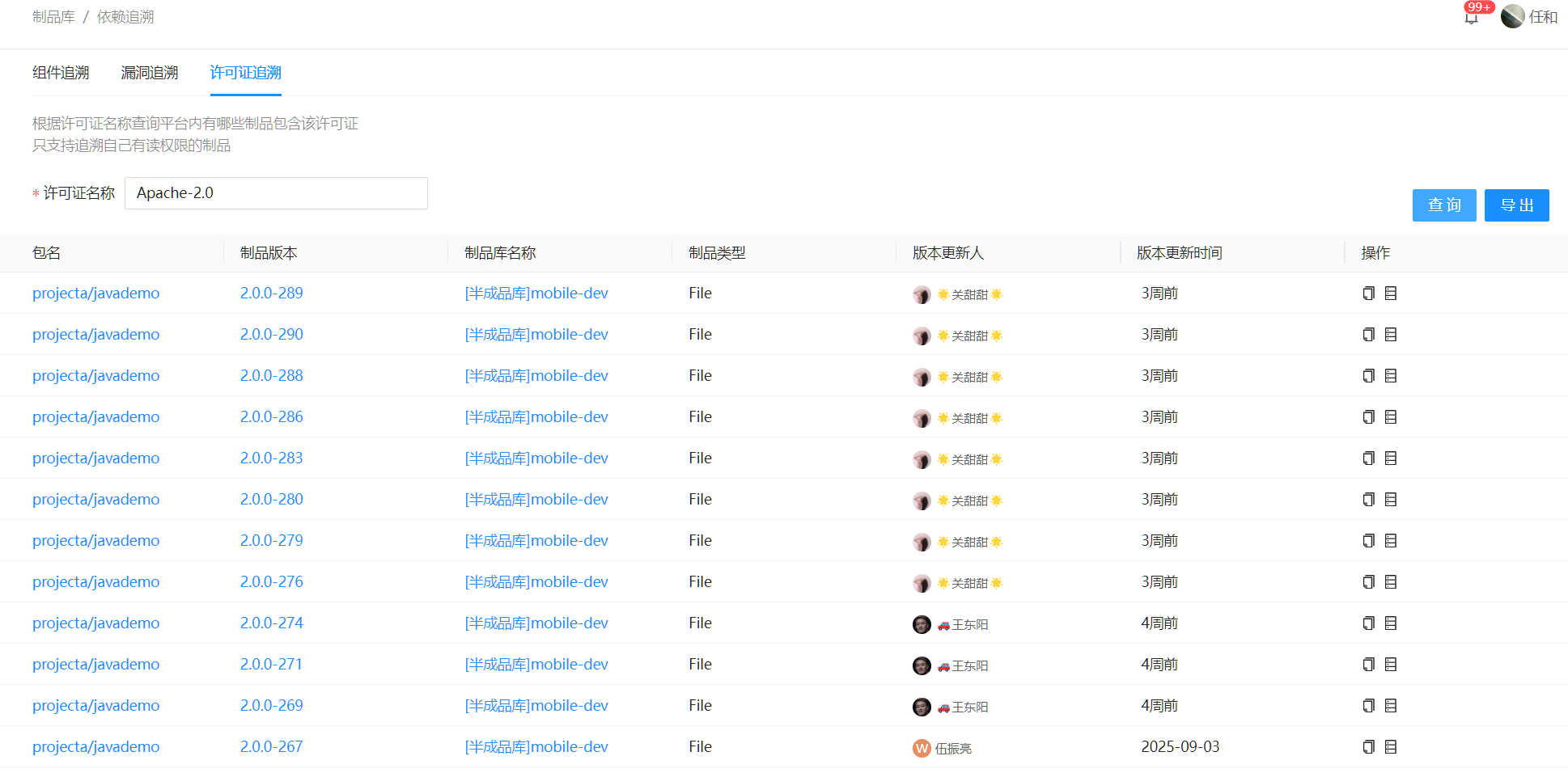Click the copy icon for version 2.0.0-286
The width and height of the screenshot is (1568, 773).
(x=1368, y=417)
